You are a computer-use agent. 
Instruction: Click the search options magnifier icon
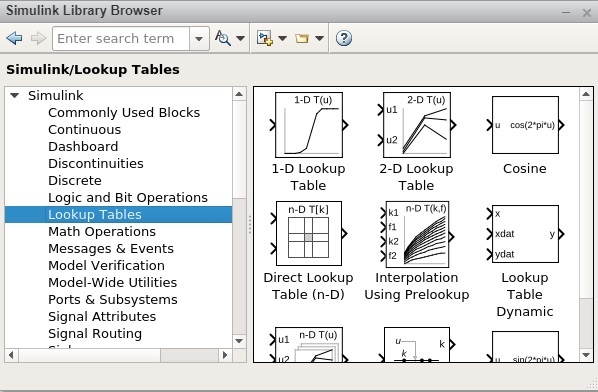223,38
